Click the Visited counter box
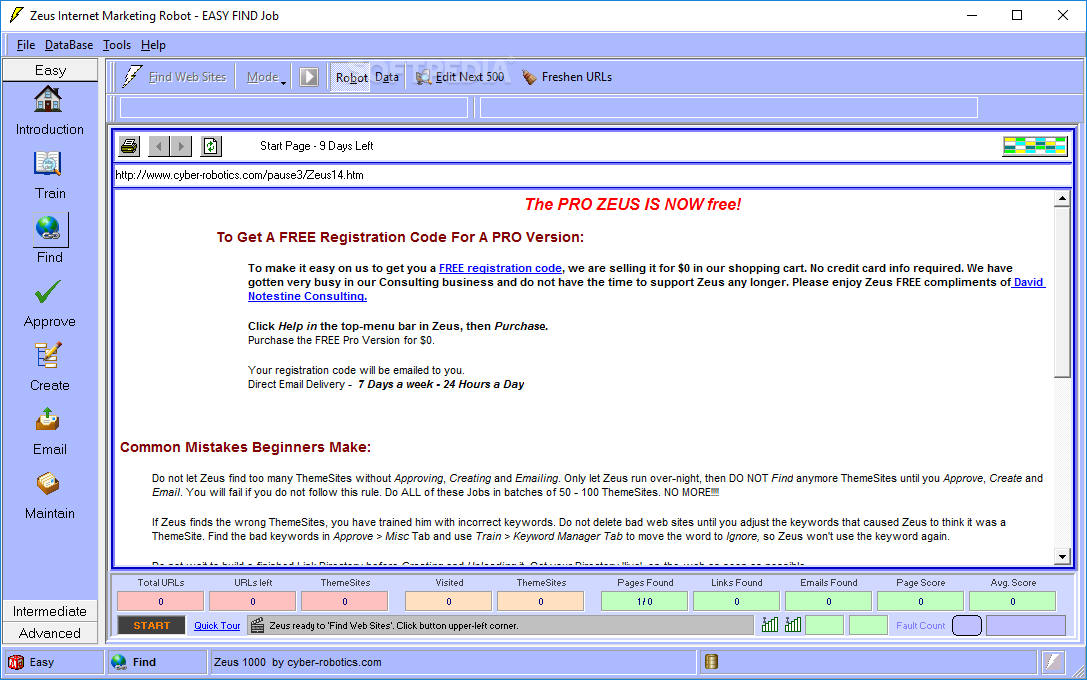The width and height of the screenshot is (1087, 680). pos(449,601)
